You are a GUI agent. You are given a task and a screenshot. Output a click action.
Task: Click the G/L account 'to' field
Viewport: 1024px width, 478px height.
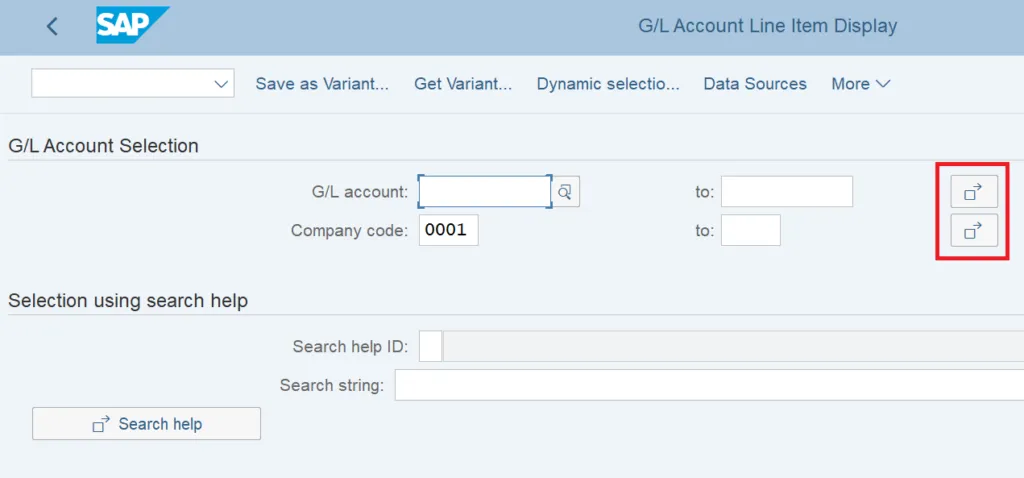(x=786, y=191)
